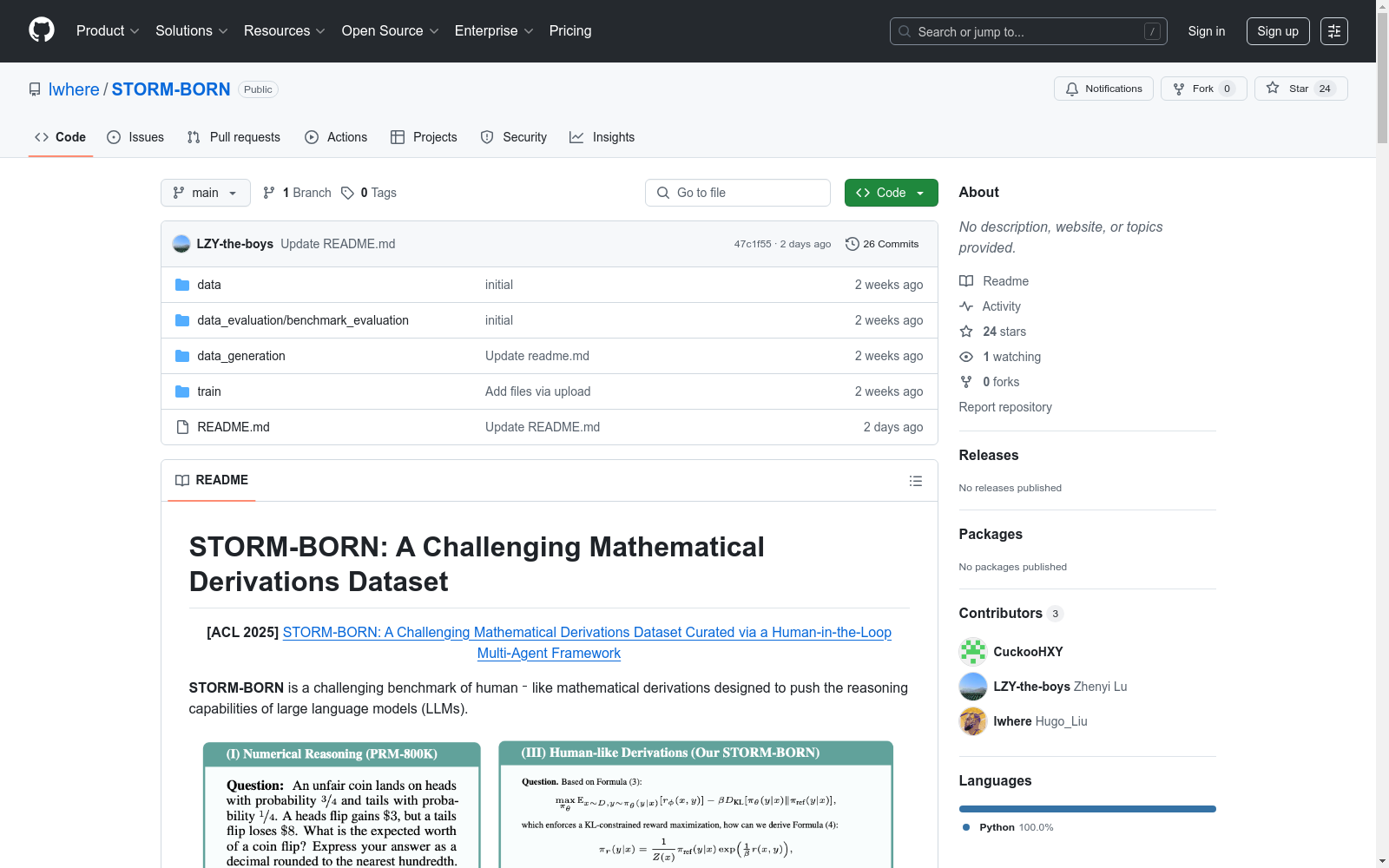The width and height of the screenshot is (1389, 868).
Task: Open the ACL 2025 paper link
Action: pos(587,642)
